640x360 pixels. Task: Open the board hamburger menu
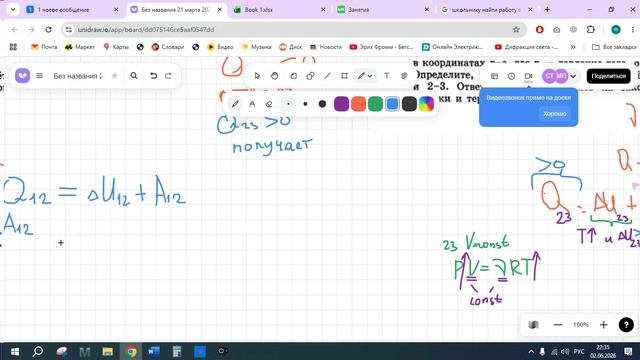(40, 76)
